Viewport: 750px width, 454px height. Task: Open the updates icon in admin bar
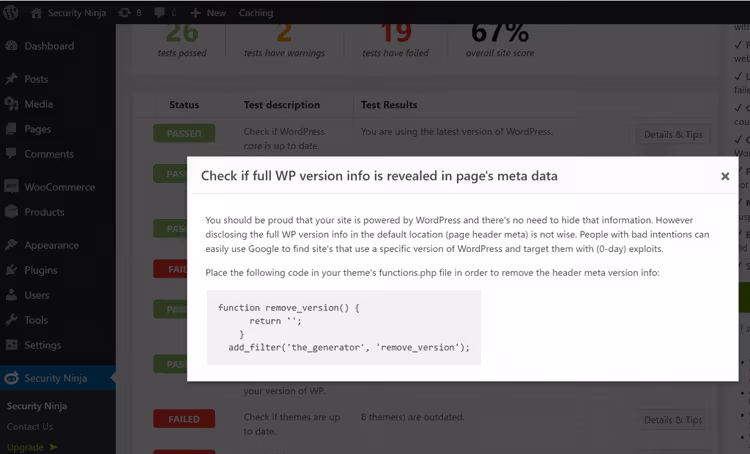click(x=124, y=13)
